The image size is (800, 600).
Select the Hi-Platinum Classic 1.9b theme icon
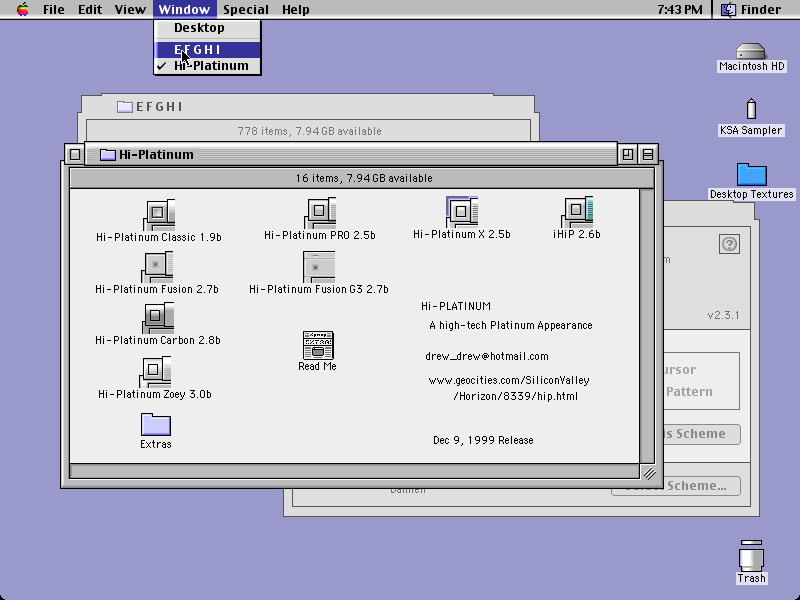159,214
